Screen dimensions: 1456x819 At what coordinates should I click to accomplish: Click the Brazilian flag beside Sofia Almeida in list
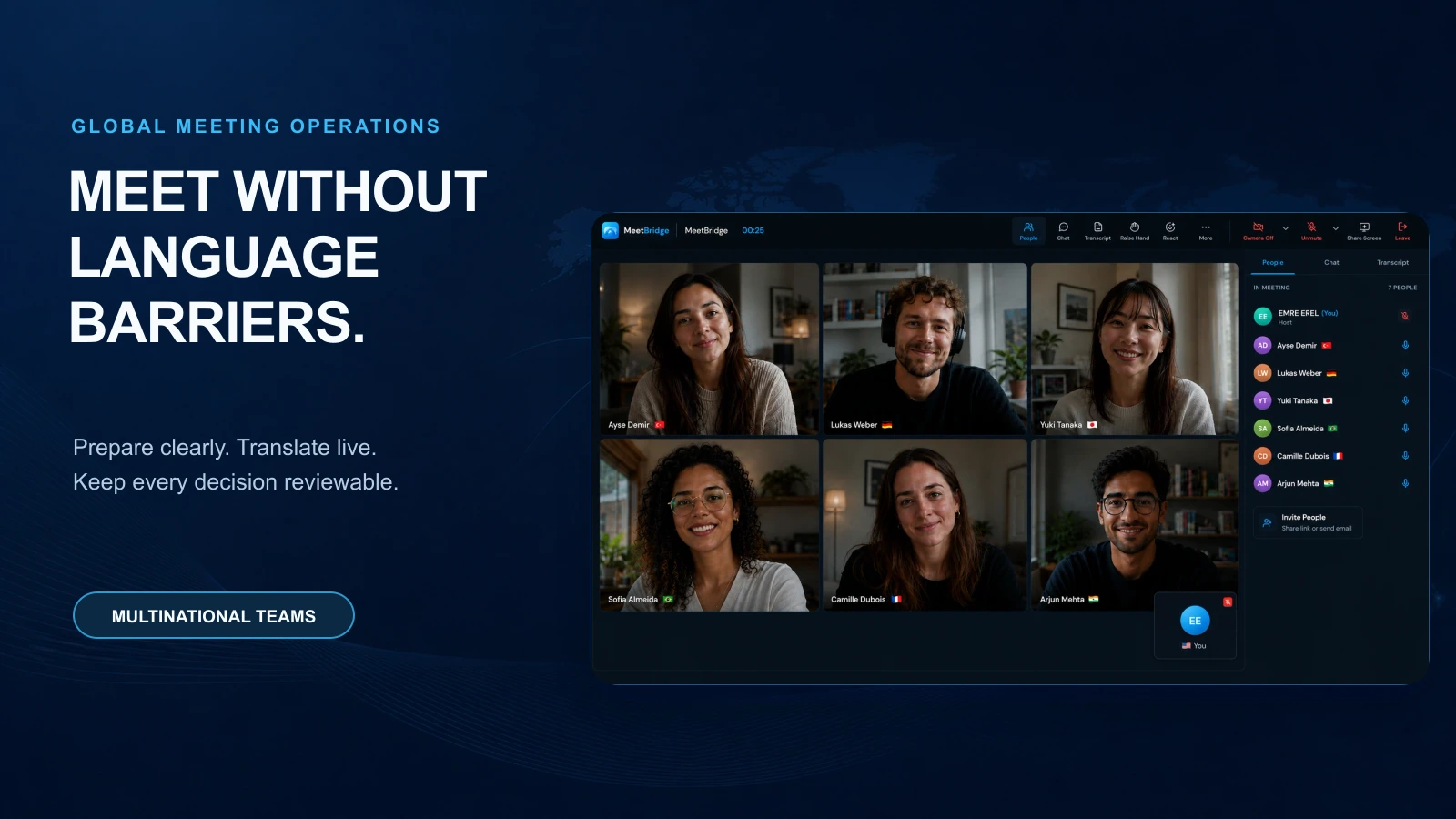tap(1332, 429)
